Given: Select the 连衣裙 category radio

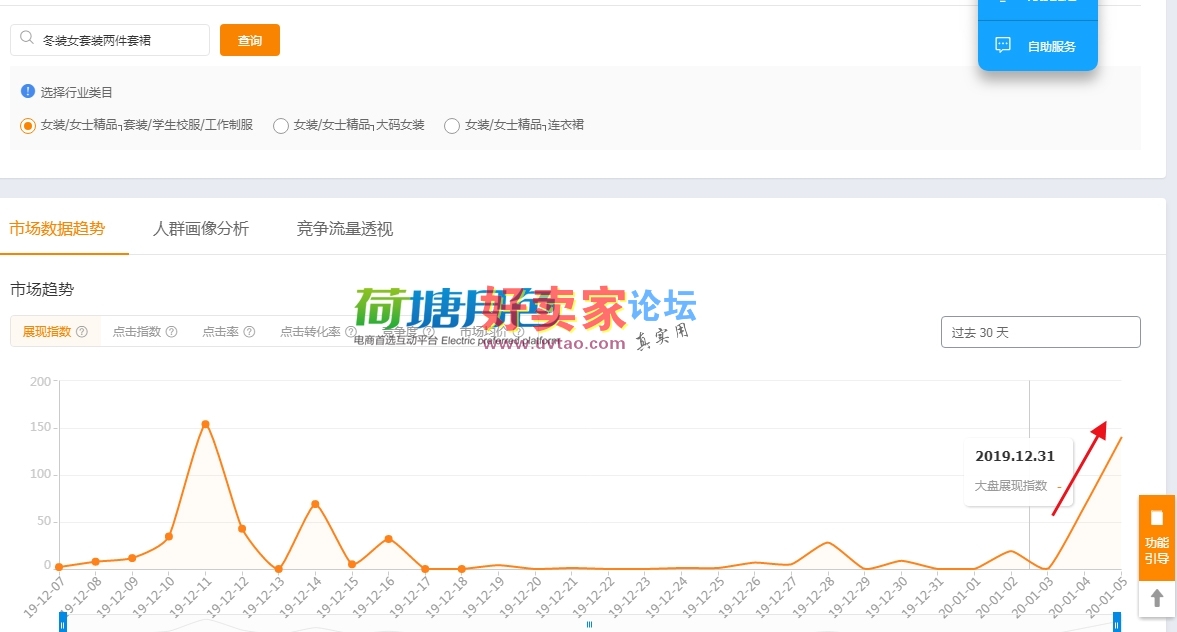Looking at the screenshot, I should 452,126.
